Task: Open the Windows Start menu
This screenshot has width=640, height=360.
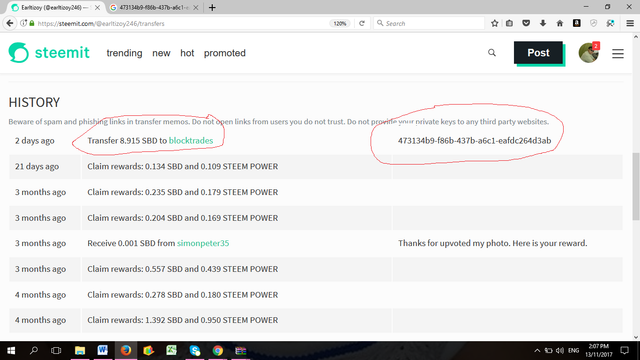Action: pos(11,351)
